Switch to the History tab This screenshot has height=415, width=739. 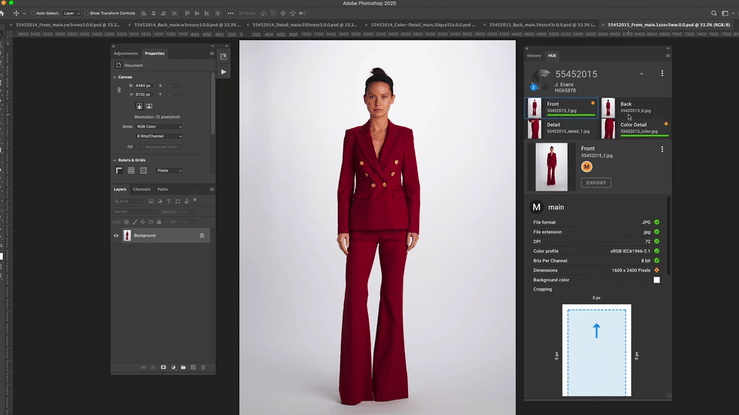[x=534, y=56]
